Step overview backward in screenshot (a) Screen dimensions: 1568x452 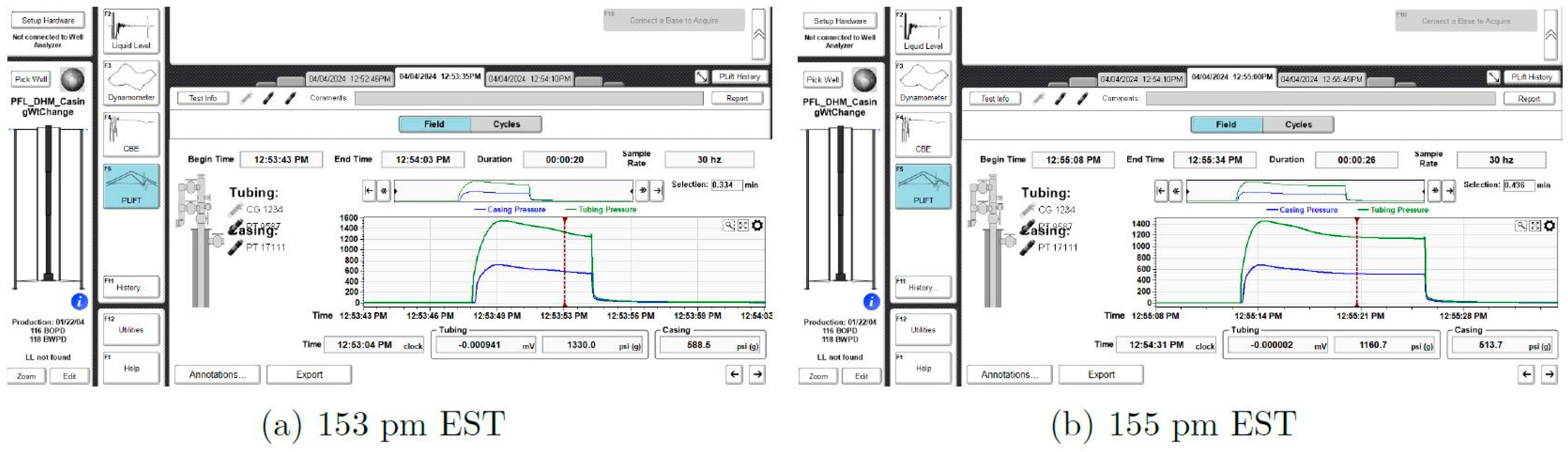[x=384, y=191]
